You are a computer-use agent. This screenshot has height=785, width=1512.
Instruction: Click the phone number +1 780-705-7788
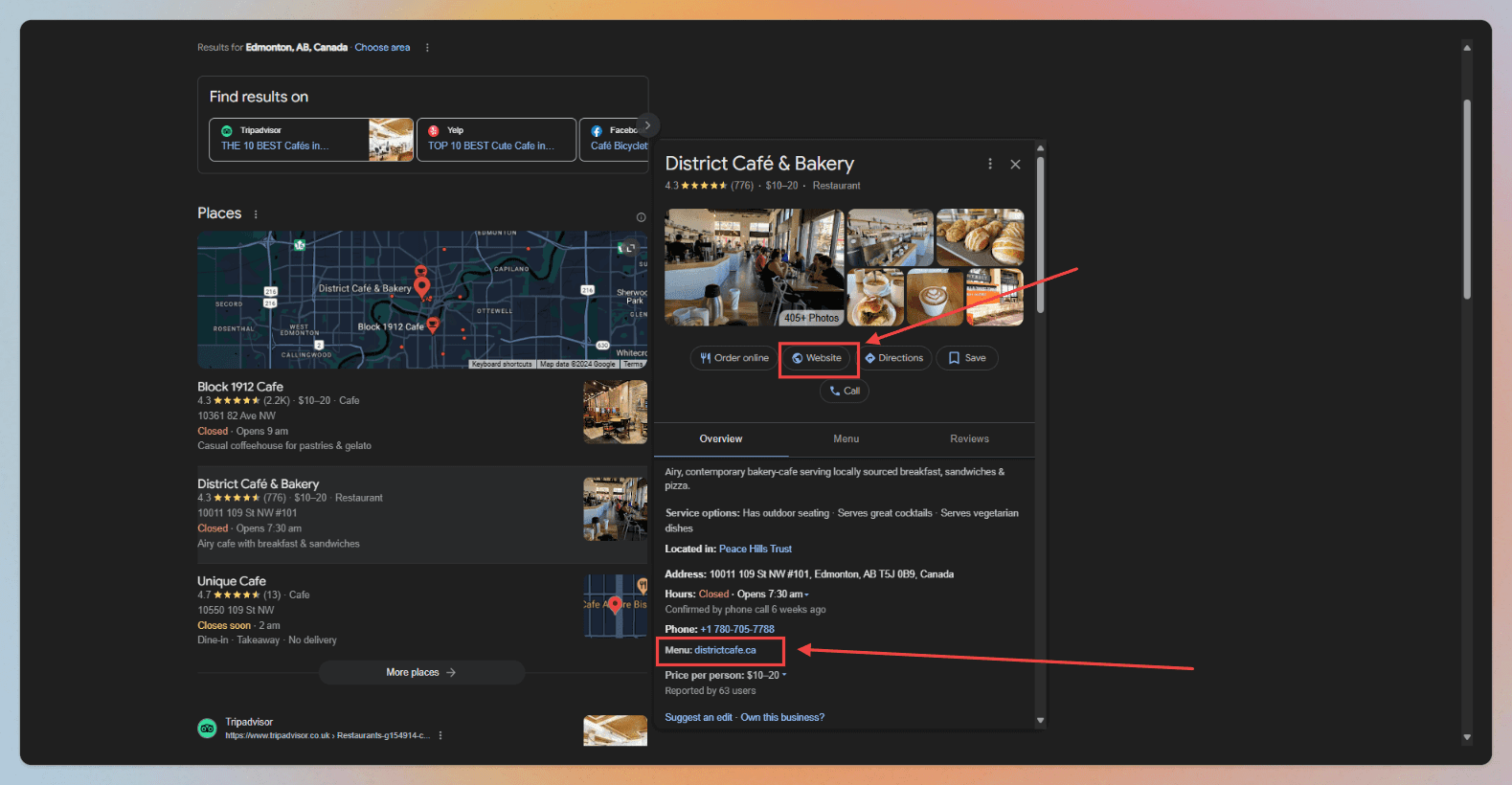737,629
